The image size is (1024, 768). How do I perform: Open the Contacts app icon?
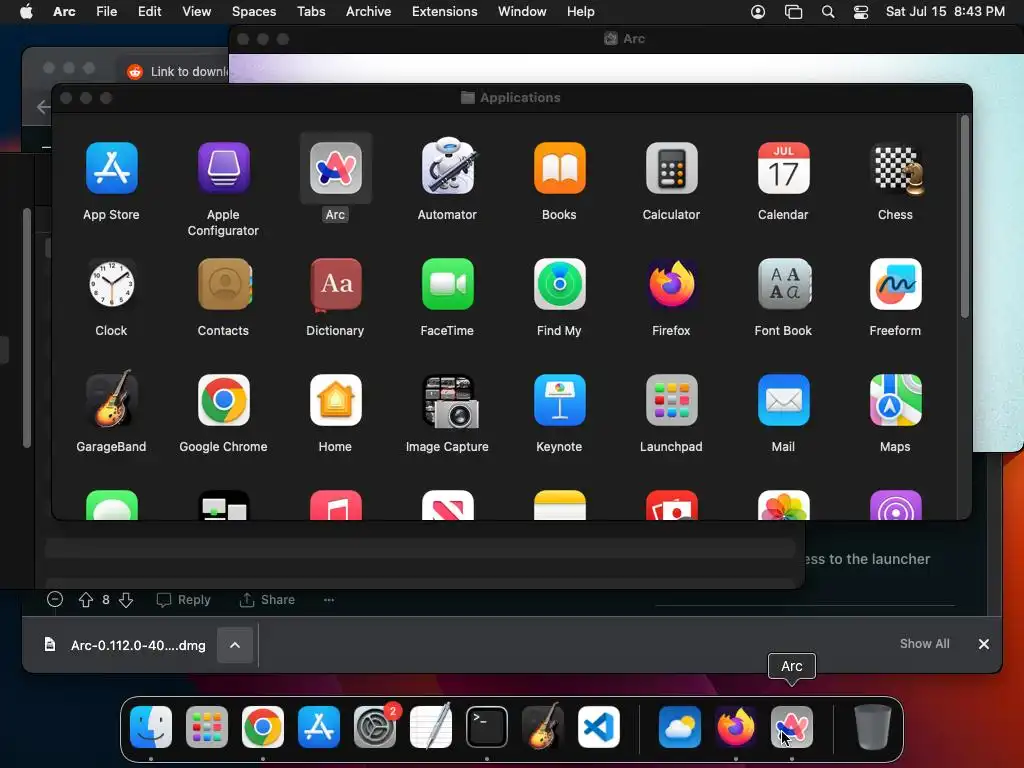point(225,284)
